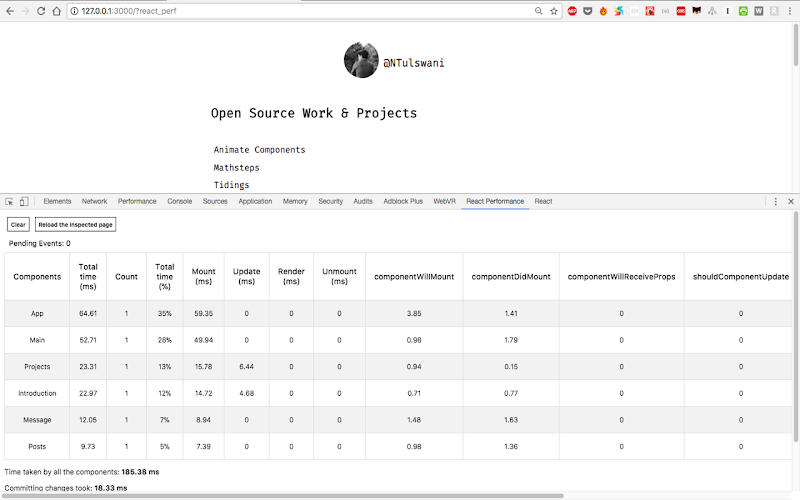
Task: Switch to the Elements tab
Action: (x=57, y=202)
